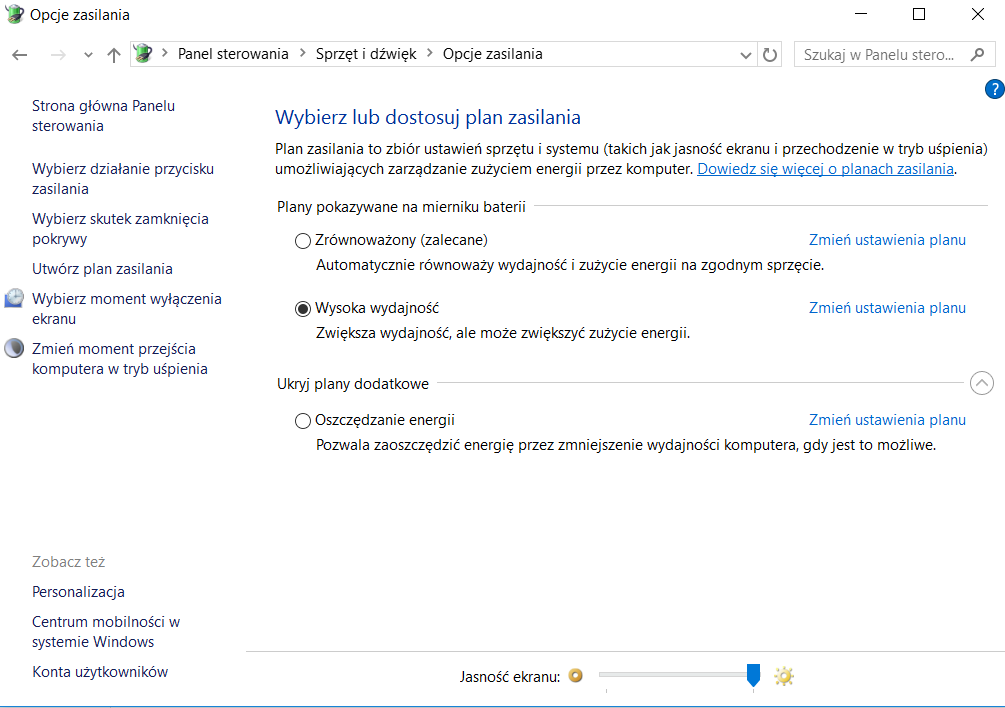Screen dimensions: 1005x708
Task: Click the search magnifier icon
Action: tap(977, 54)
